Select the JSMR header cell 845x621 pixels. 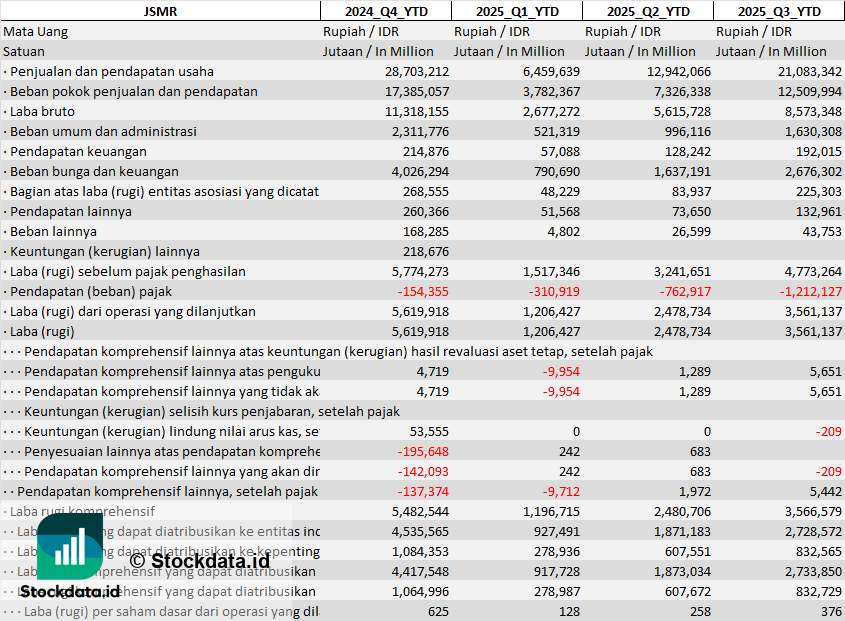point(160,11)
